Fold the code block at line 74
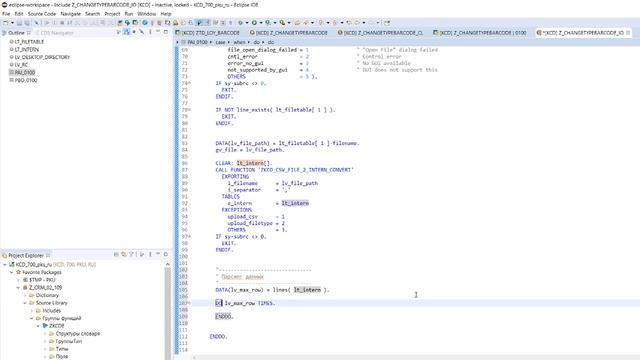This screenshot has width=640, height=360. point(189,83)
